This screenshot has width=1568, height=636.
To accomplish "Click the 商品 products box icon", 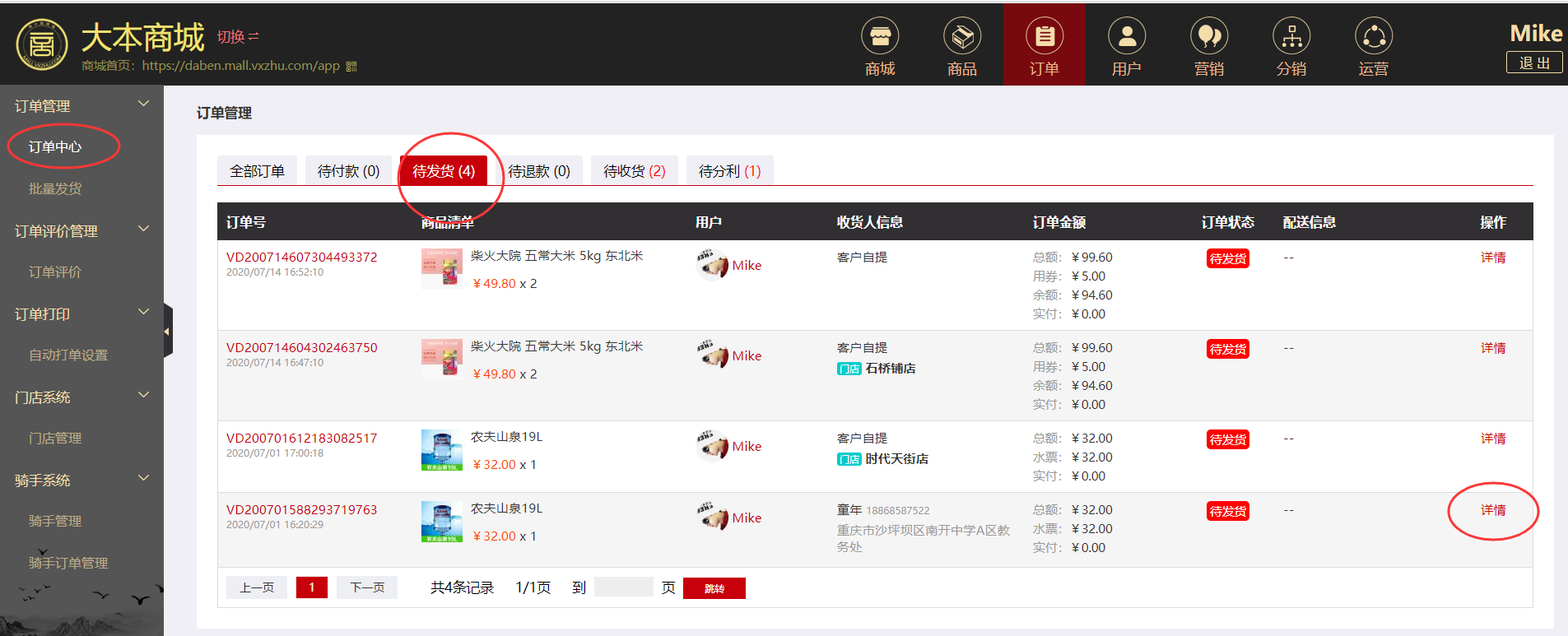I will (x=962, y=37).
